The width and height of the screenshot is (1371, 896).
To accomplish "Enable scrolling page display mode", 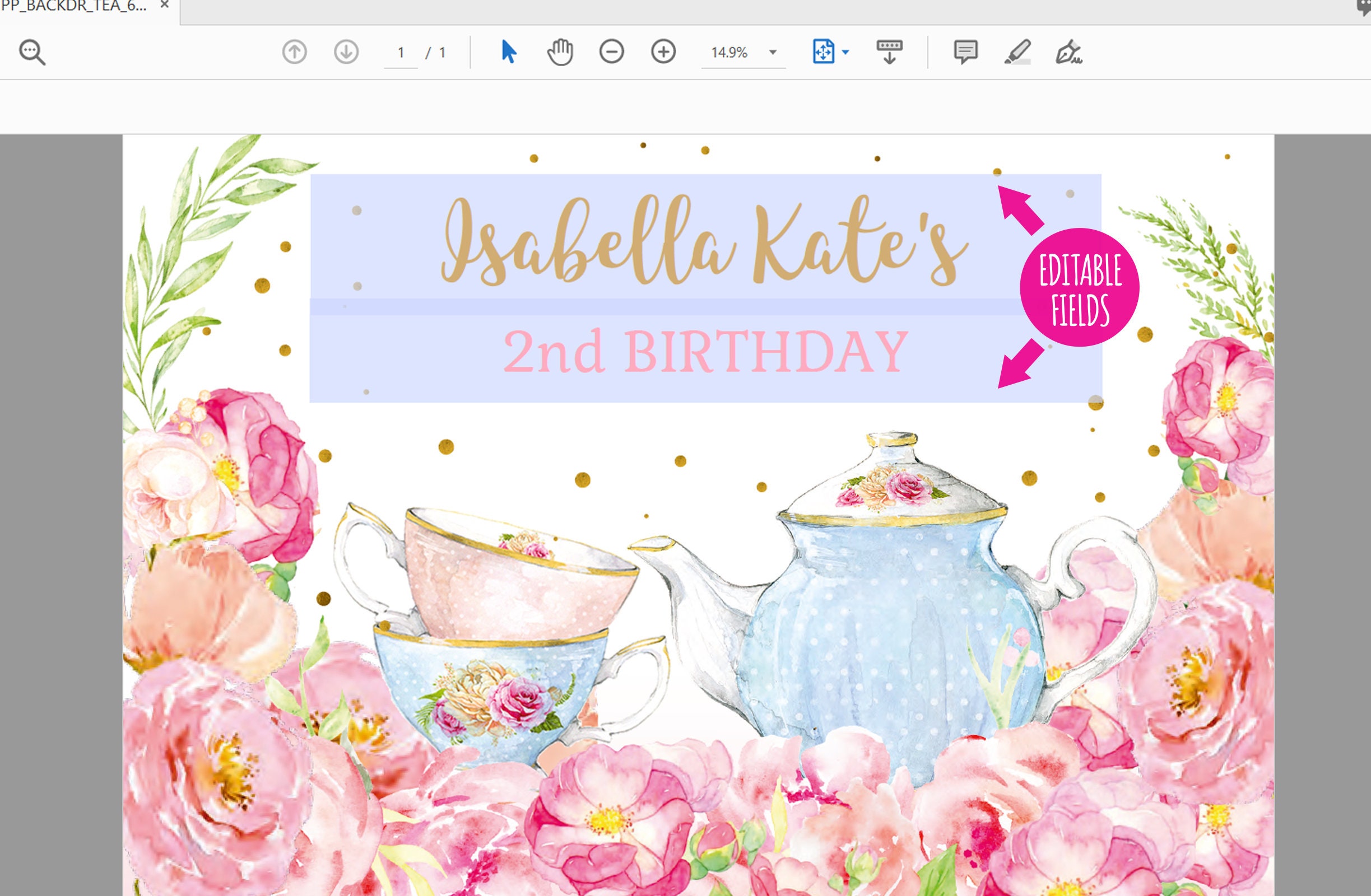I will click(x=889, y=52).
